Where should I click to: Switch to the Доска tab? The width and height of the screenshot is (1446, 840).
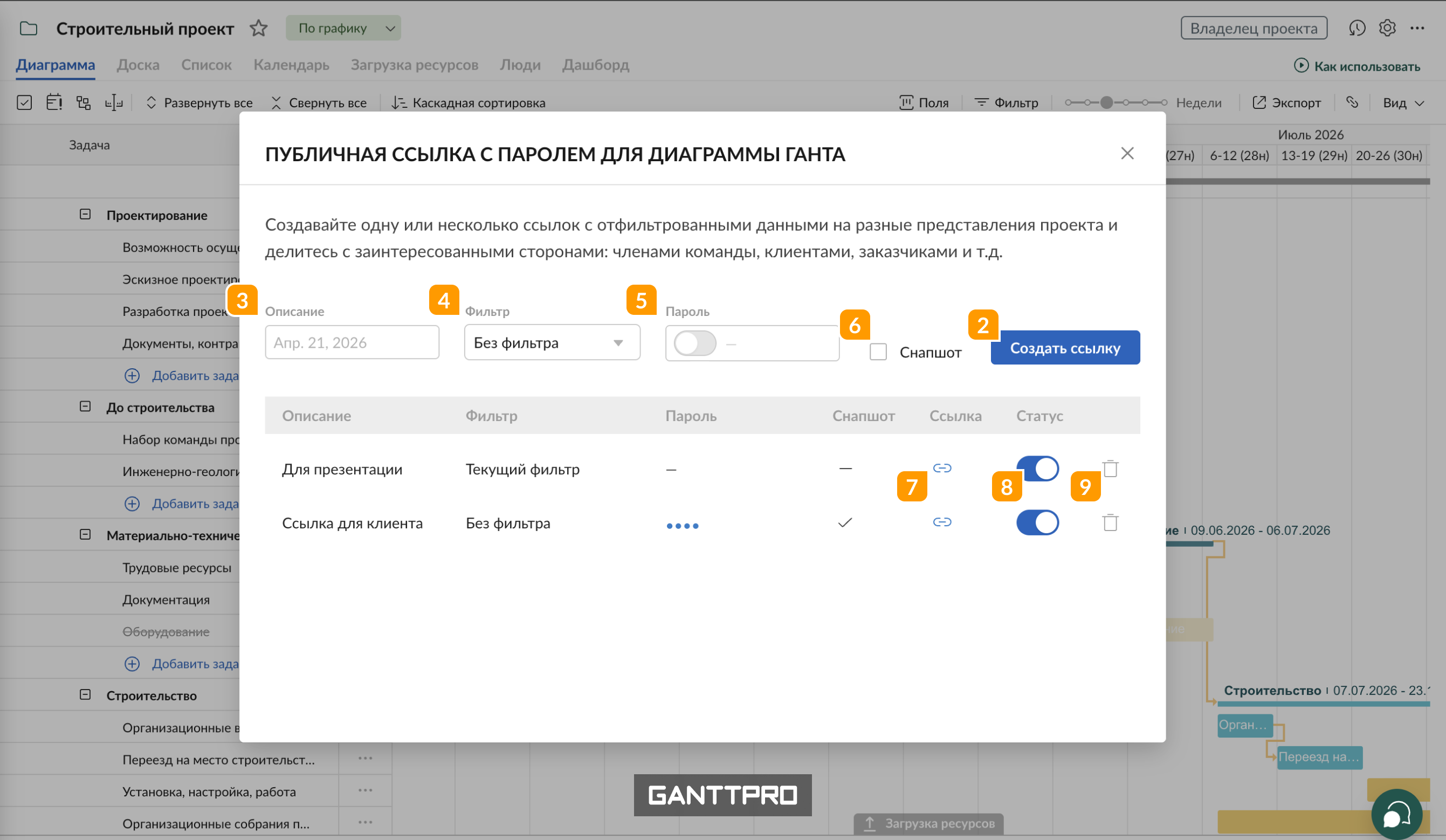(x=137, y=65)
